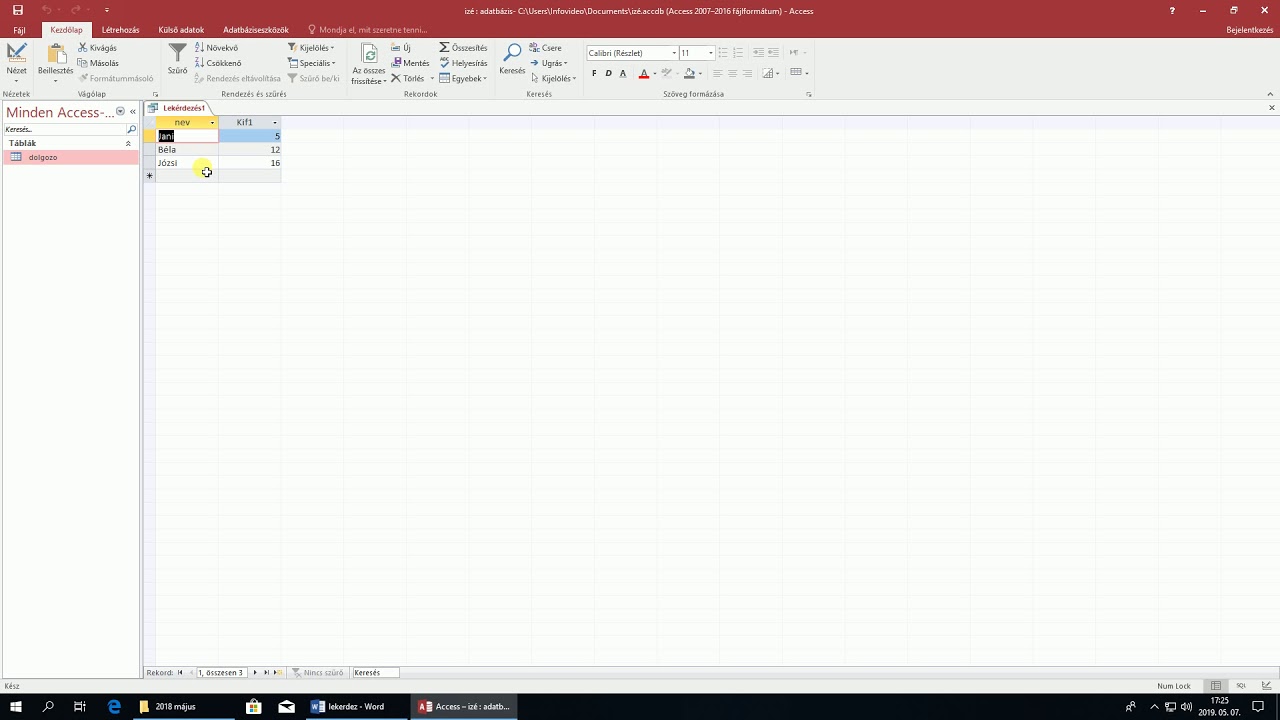
Task: Collapse the Táblák group
Action: pyautogui.click(x=128, y=144)
